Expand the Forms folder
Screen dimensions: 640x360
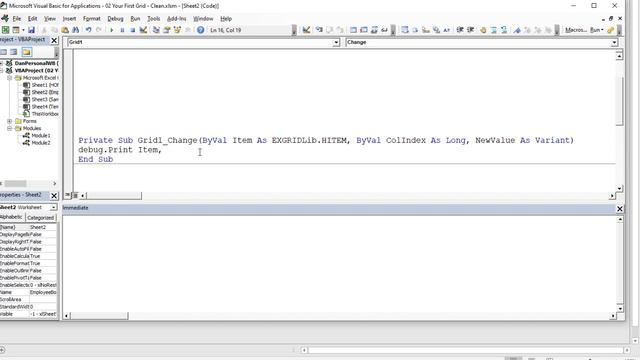point(9,121)
